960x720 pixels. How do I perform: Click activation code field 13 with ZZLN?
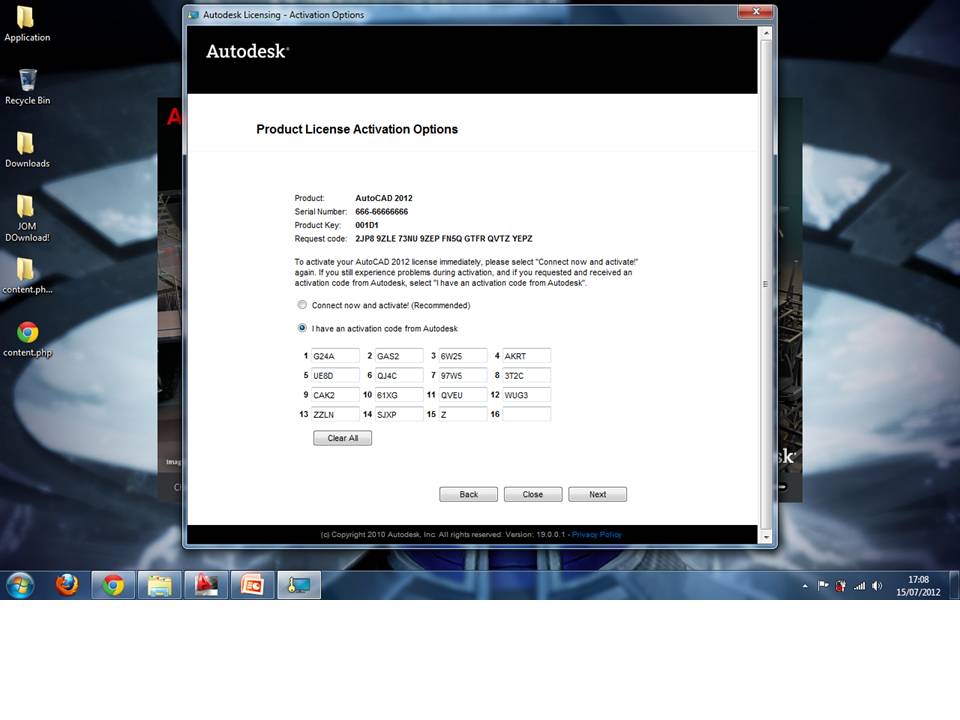(335, 414)
